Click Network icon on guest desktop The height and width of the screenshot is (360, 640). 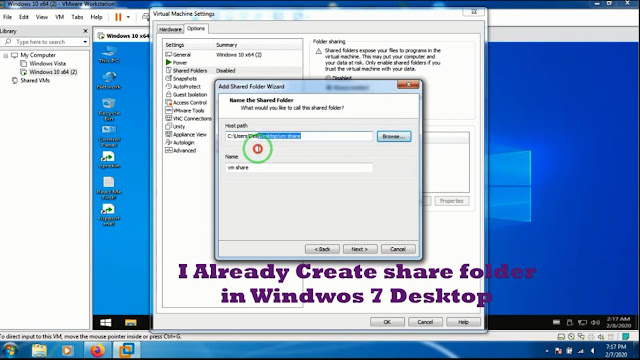coord(109,80)
